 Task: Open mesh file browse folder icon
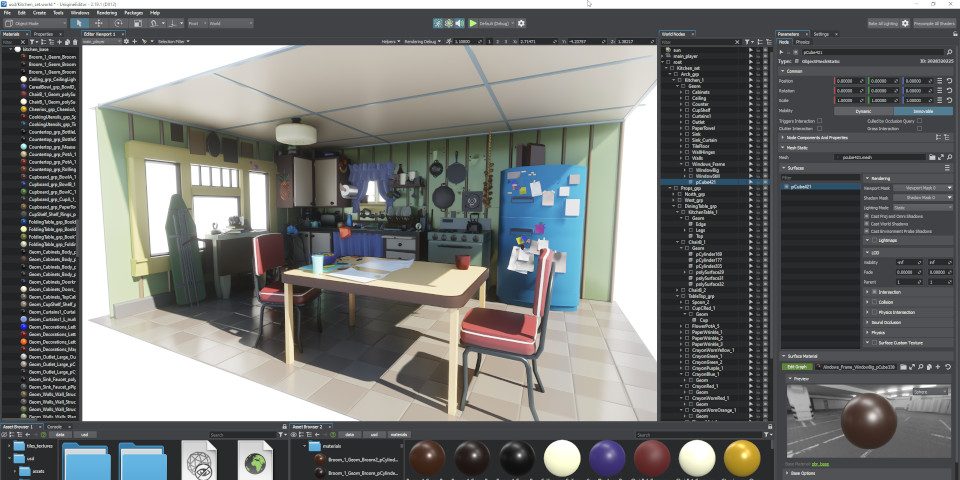932,157
